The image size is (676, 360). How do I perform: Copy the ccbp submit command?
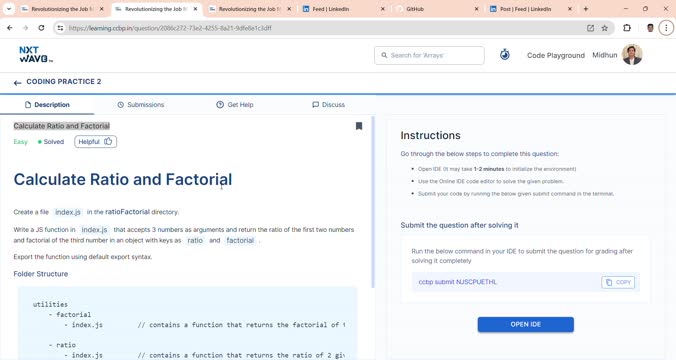click(x=618, y=282)
